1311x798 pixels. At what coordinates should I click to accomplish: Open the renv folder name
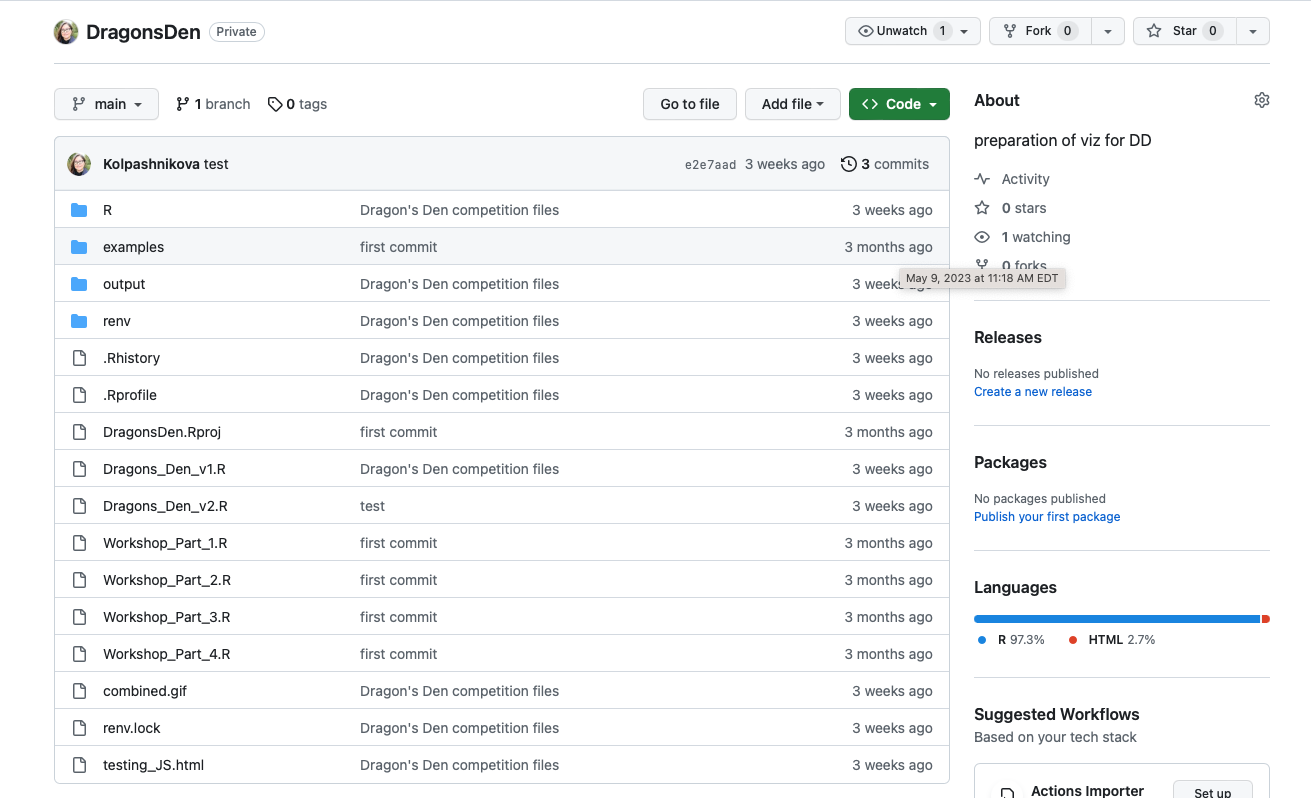tap(117, 321)
